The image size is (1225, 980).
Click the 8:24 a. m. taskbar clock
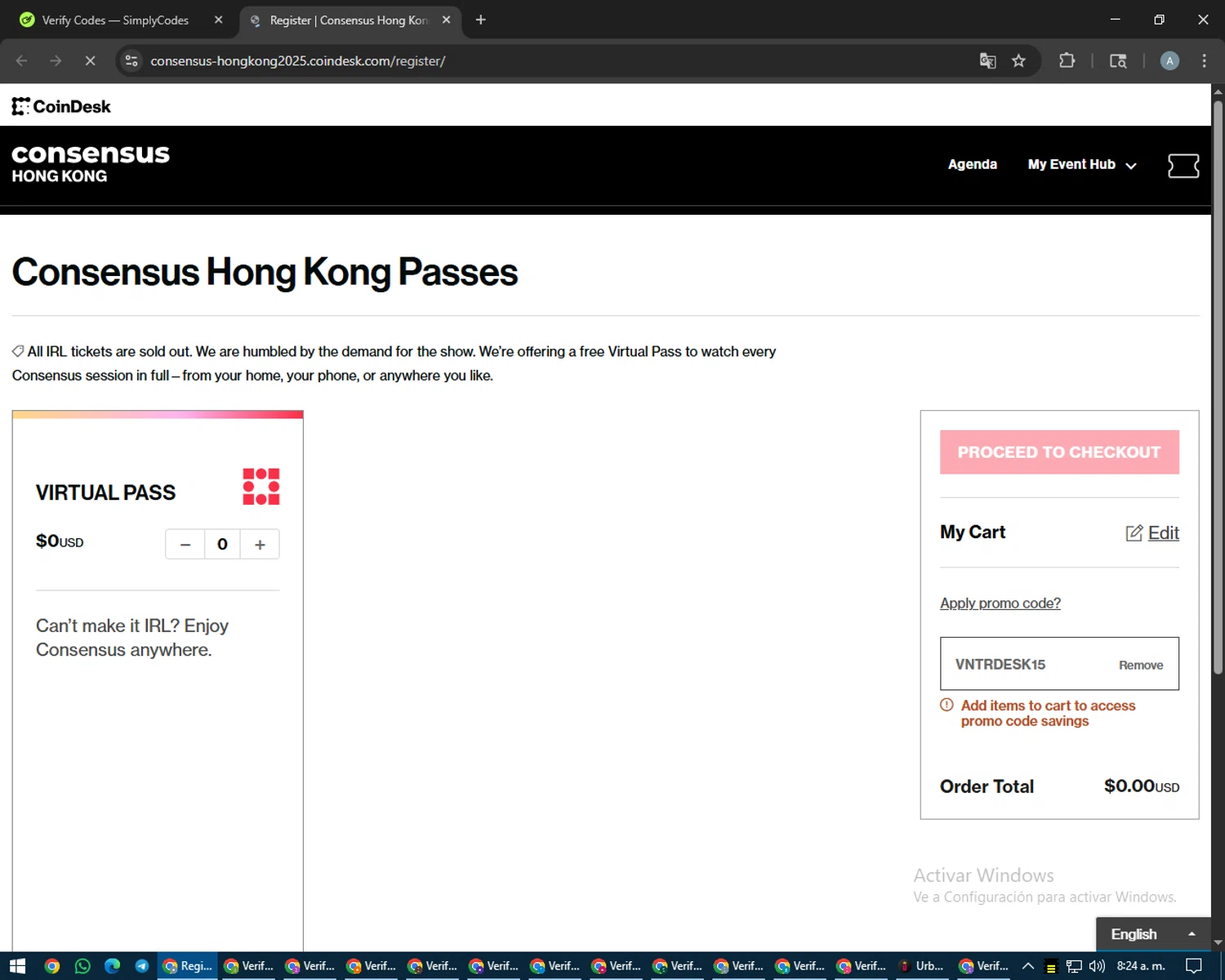click(1141, 966)
